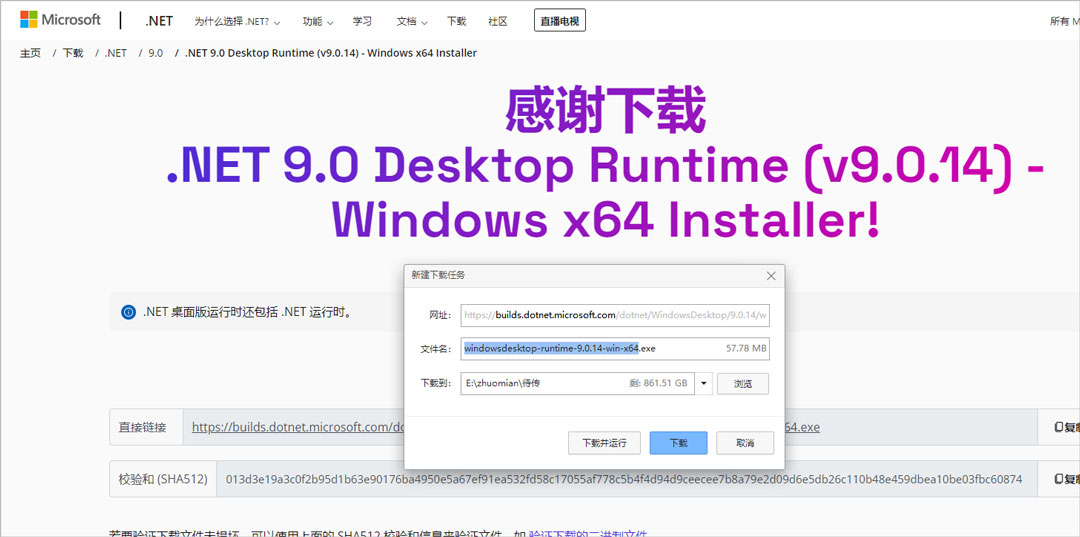Click the SHA512 checksum value text
This screenshot has height=537, width=1080.
(624, 478)
